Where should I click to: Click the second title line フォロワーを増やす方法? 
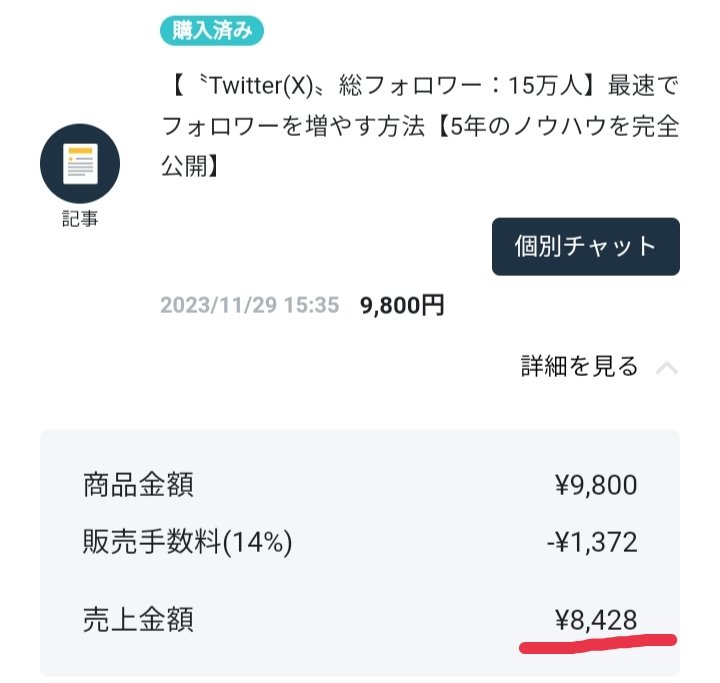(293, 126)
